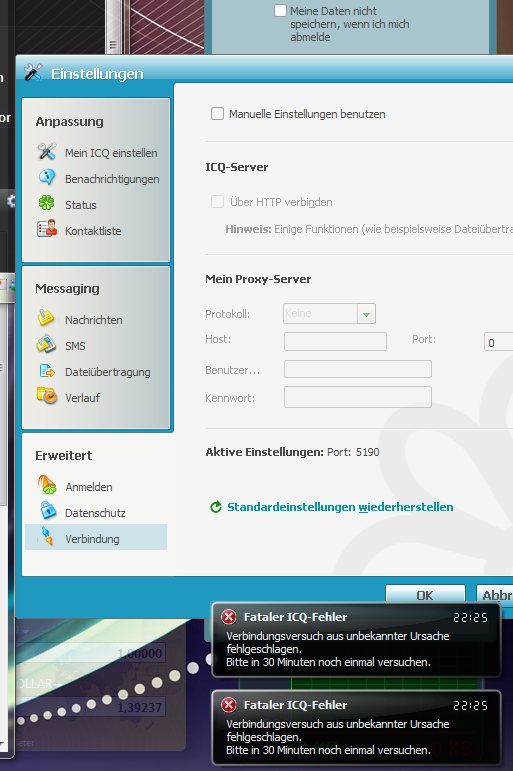Click the Benutzer input field
The image size is (513, 771).
358,369
